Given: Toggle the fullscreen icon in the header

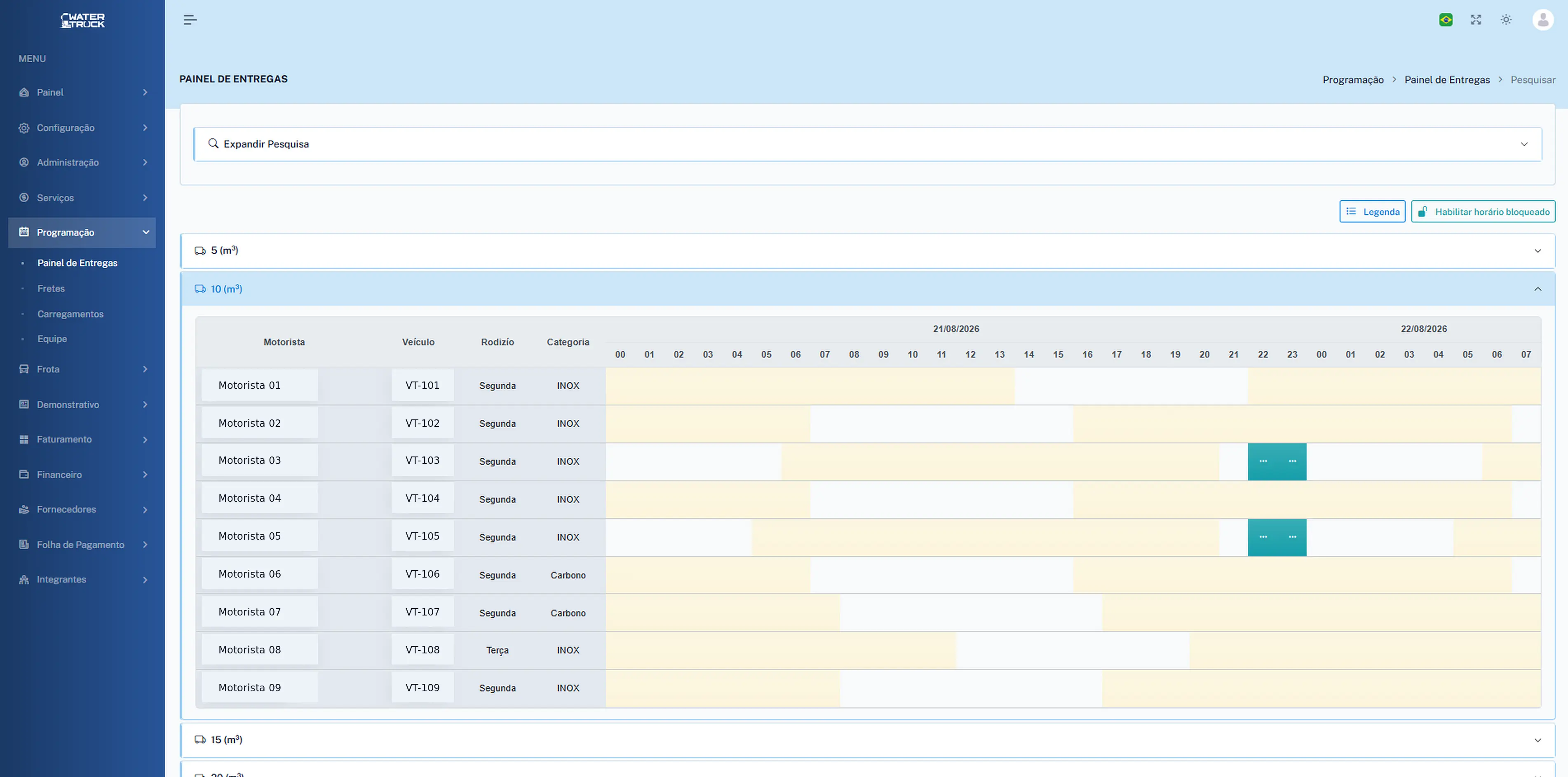Looking at the screenshot, I should click(x=1476, y=20).
